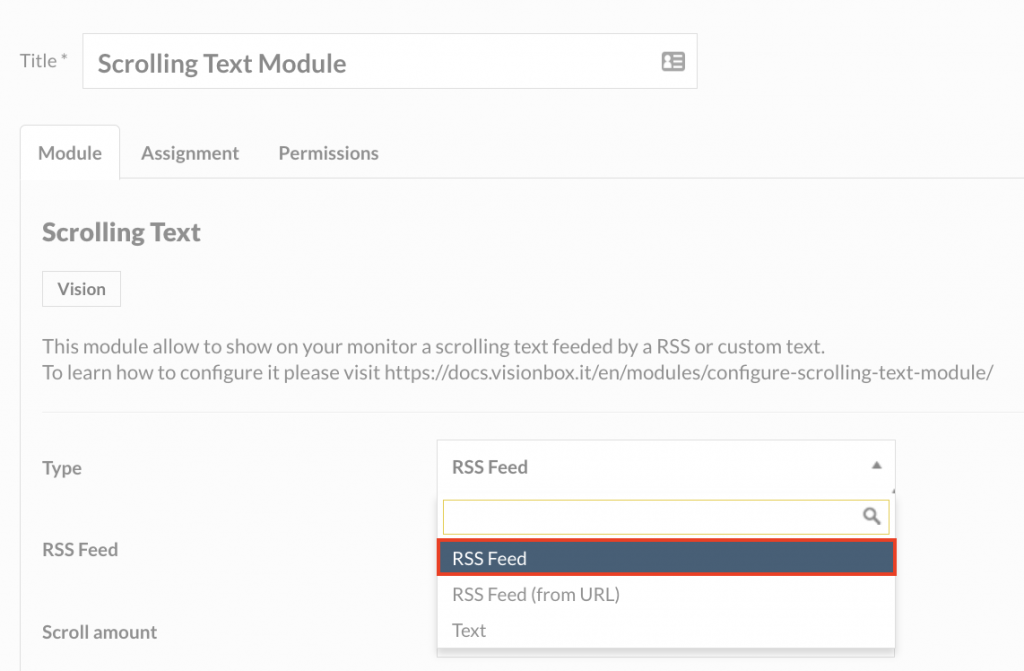Switch to the Module tab
This screenshot has height=671, width=1024.
coord(70,153)
